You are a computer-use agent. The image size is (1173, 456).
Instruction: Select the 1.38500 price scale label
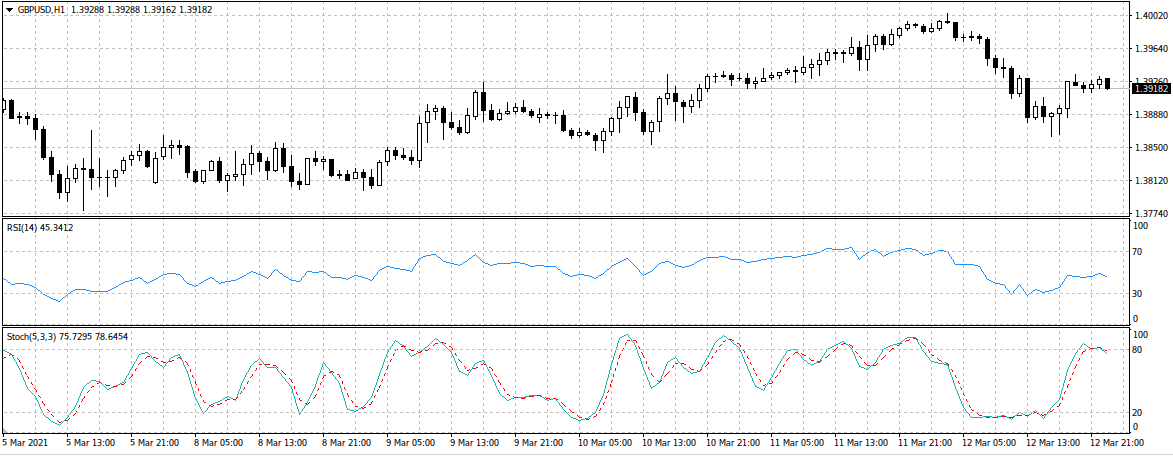coord(1148,148)
